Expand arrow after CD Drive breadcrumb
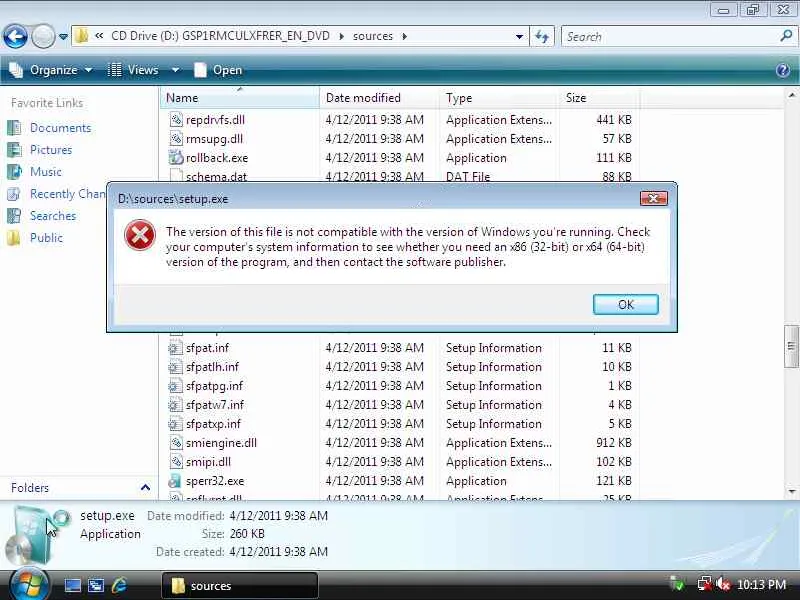This screenshot has height=600, width=800. pyautogui.click(x=341, y=36)
